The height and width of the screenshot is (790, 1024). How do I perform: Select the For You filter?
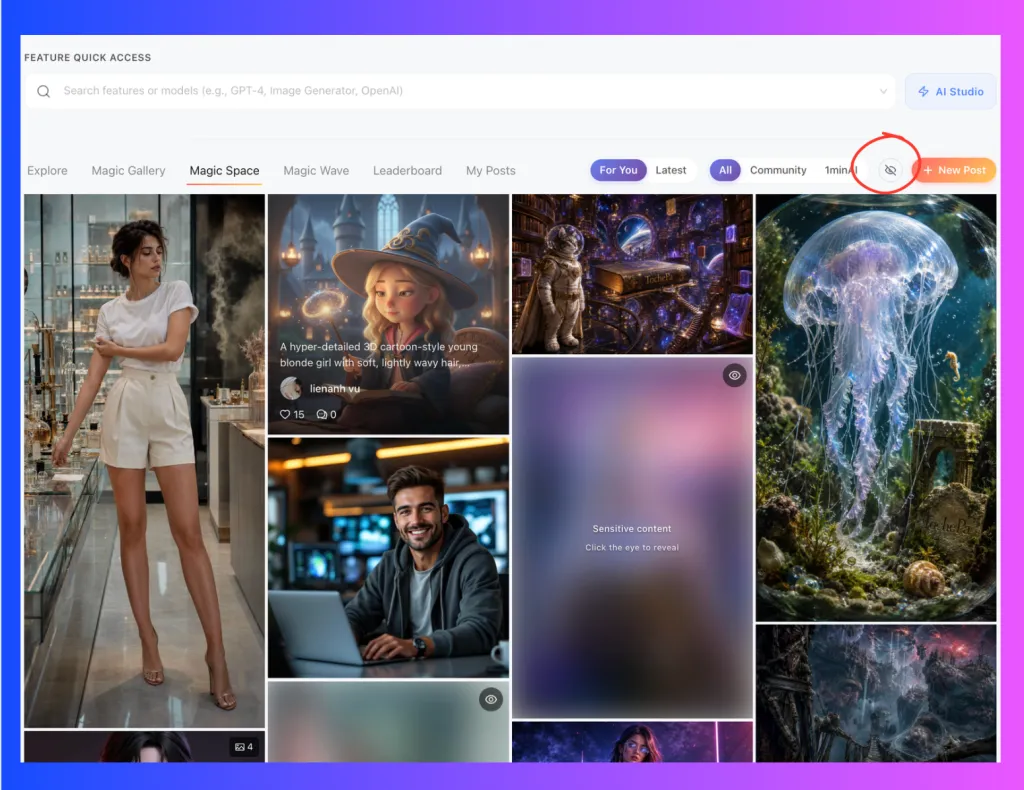618,170
